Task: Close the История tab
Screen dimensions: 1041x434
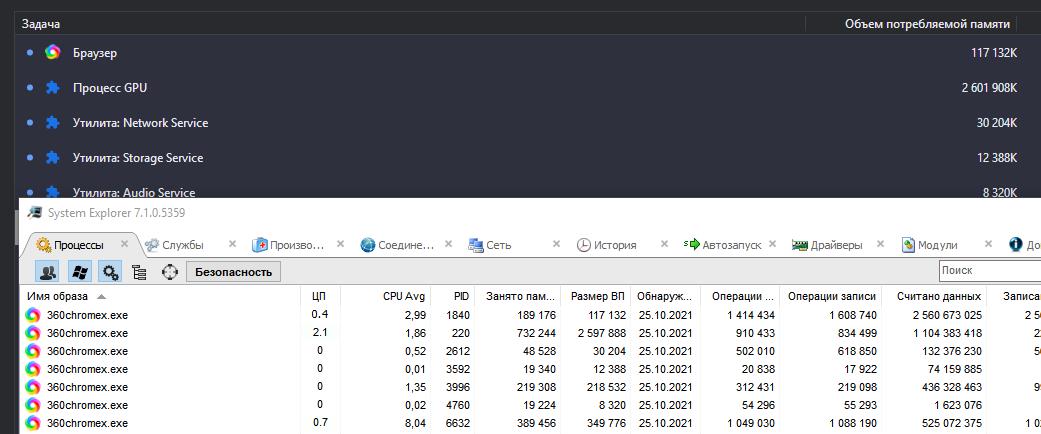Action: [664, 244]
